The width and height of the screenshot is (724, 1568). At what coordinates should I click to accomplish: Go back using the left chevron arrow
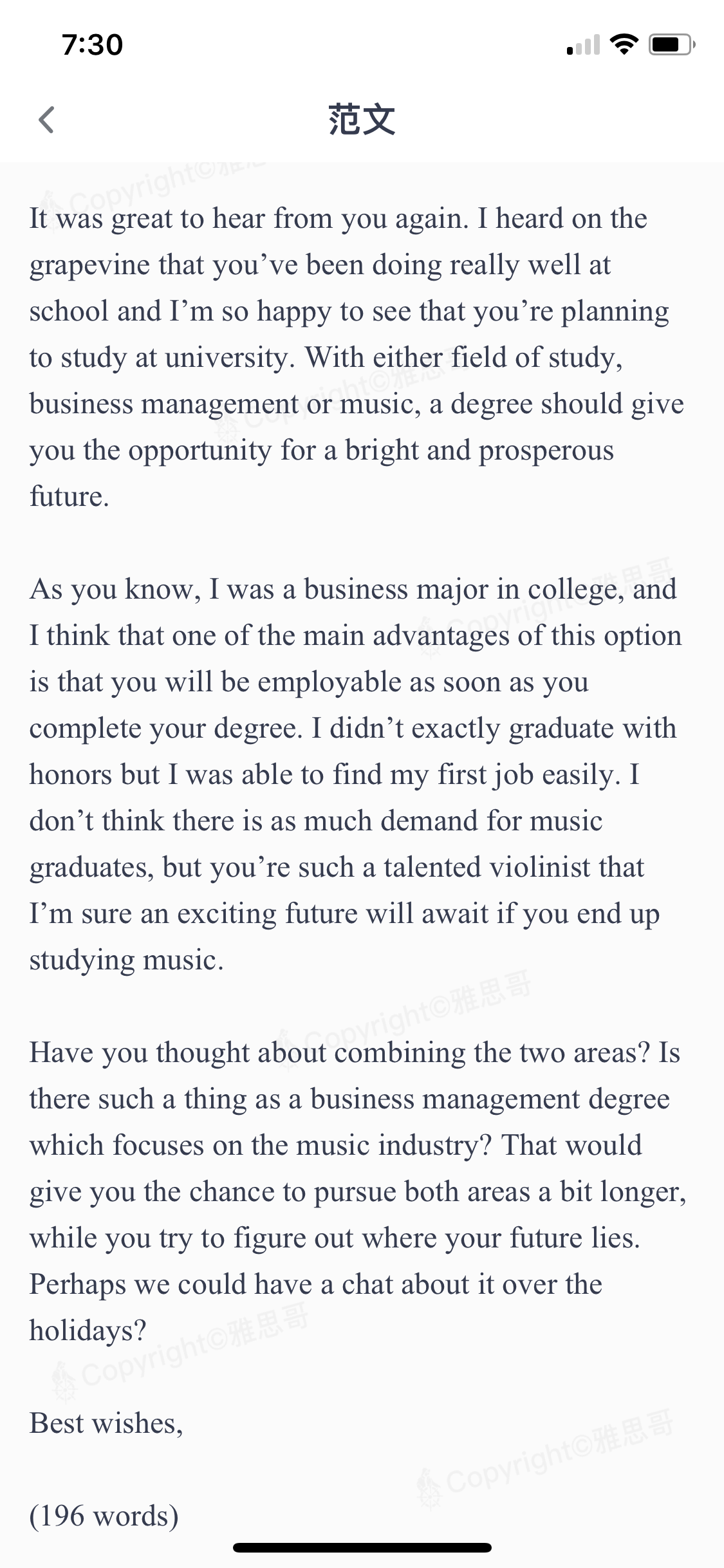(x=46, y=120)
